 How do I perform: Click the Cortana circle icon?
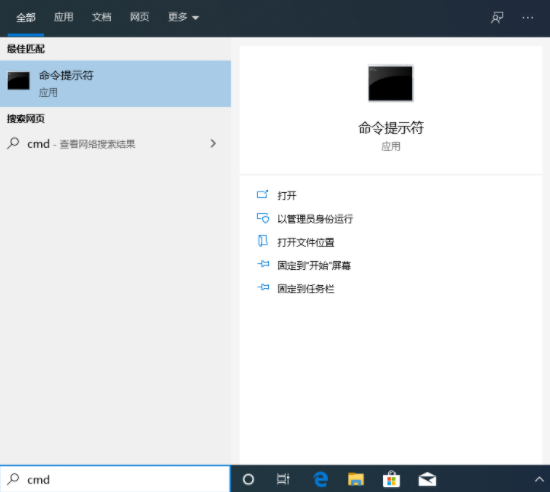tap(248, 479)
